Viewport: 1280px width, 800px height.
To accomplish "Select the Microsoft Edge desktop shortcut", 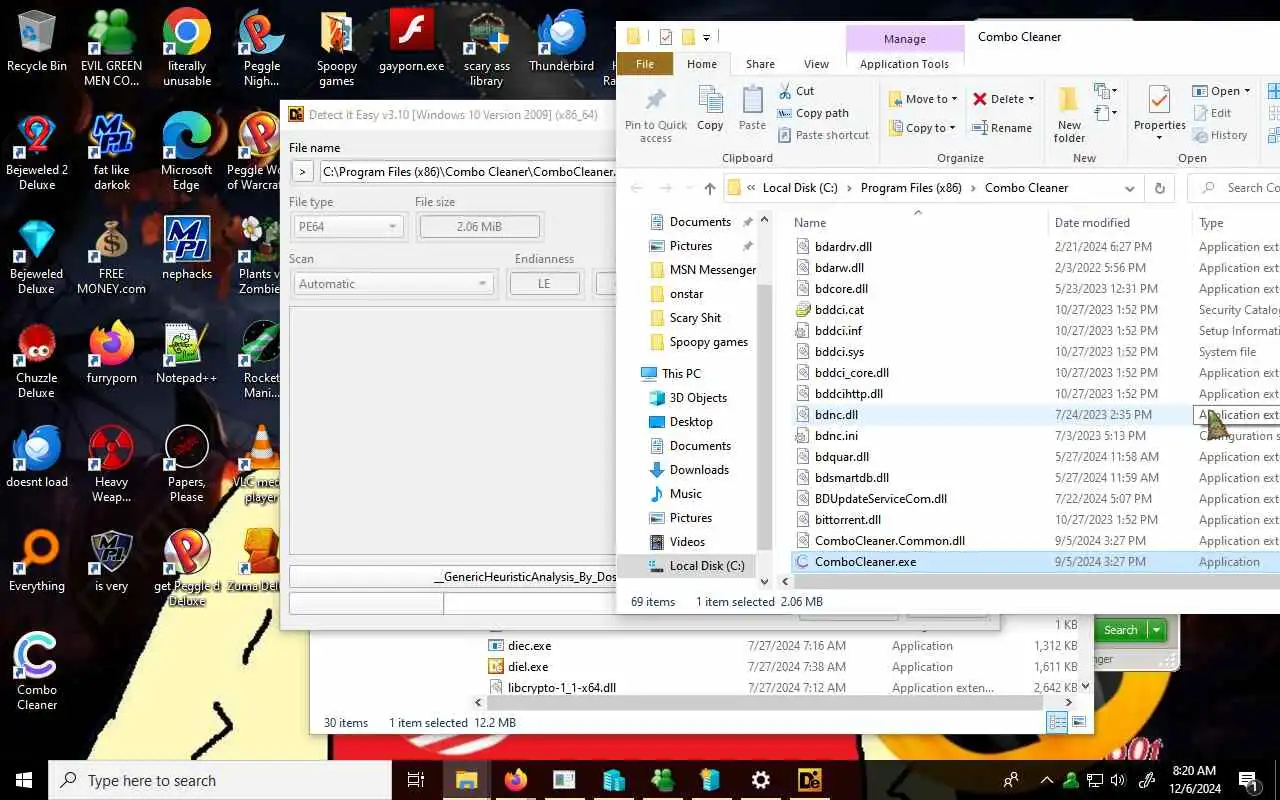I will click(x=187, y=152).
